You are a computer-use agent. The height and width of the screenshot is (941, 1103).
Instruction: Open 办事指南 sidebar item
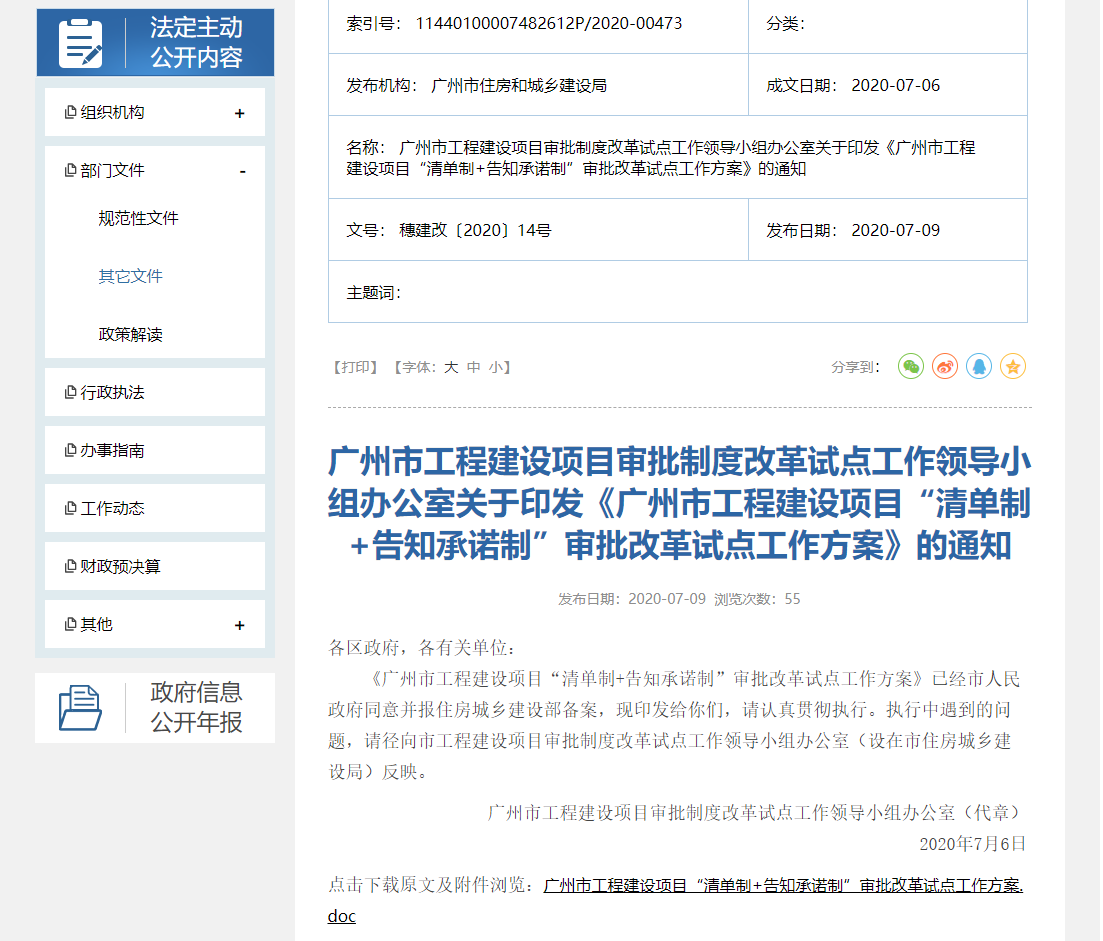click(112, 450)
